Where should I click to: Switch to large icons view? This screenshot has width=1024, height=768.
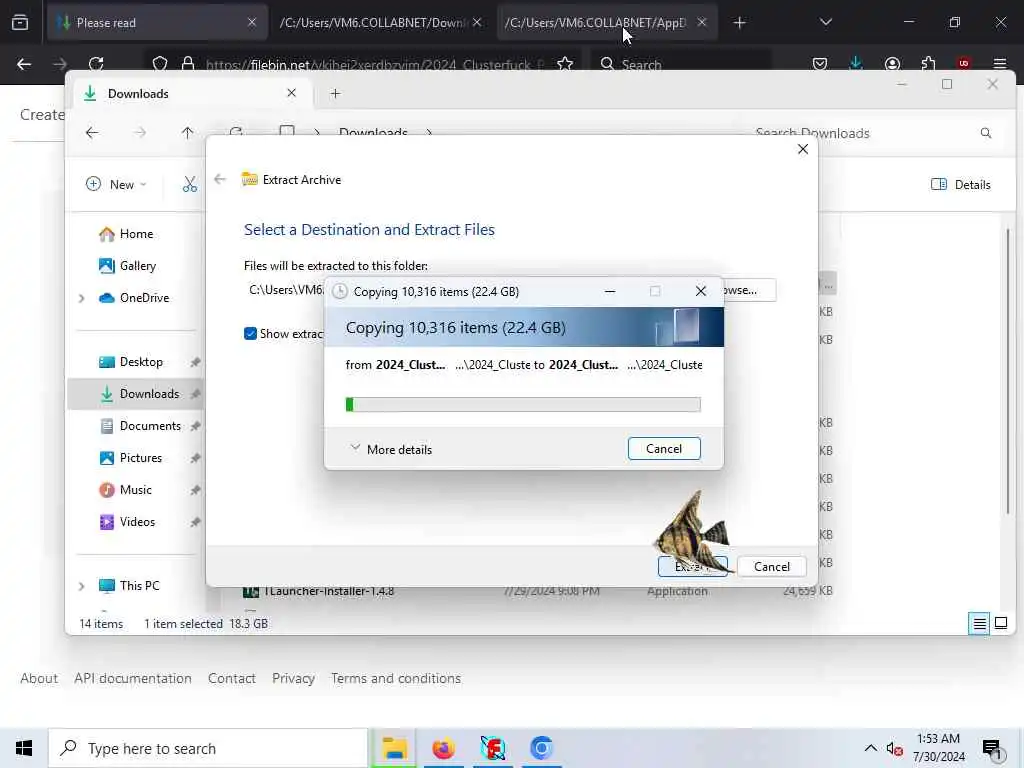pyautogui.click(x=1000, y=623)
